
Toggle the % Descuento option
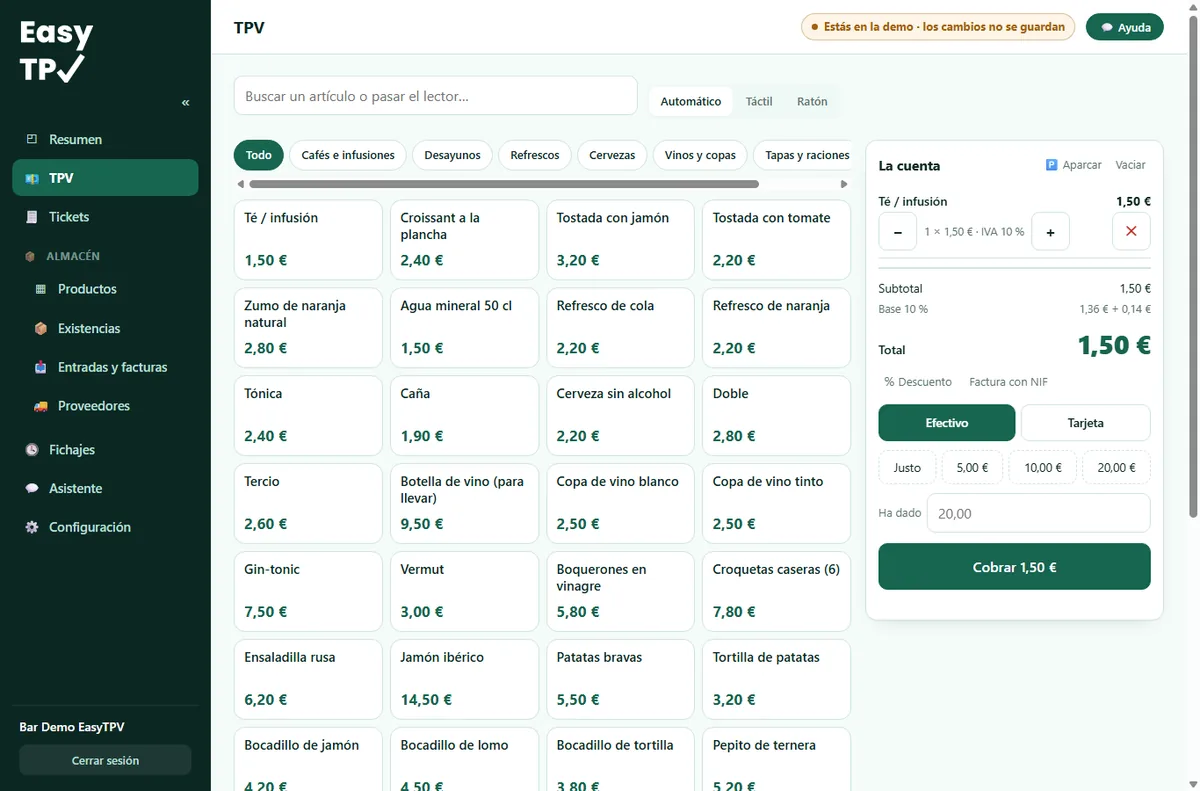pyautogui.click(x=918, y=382)
